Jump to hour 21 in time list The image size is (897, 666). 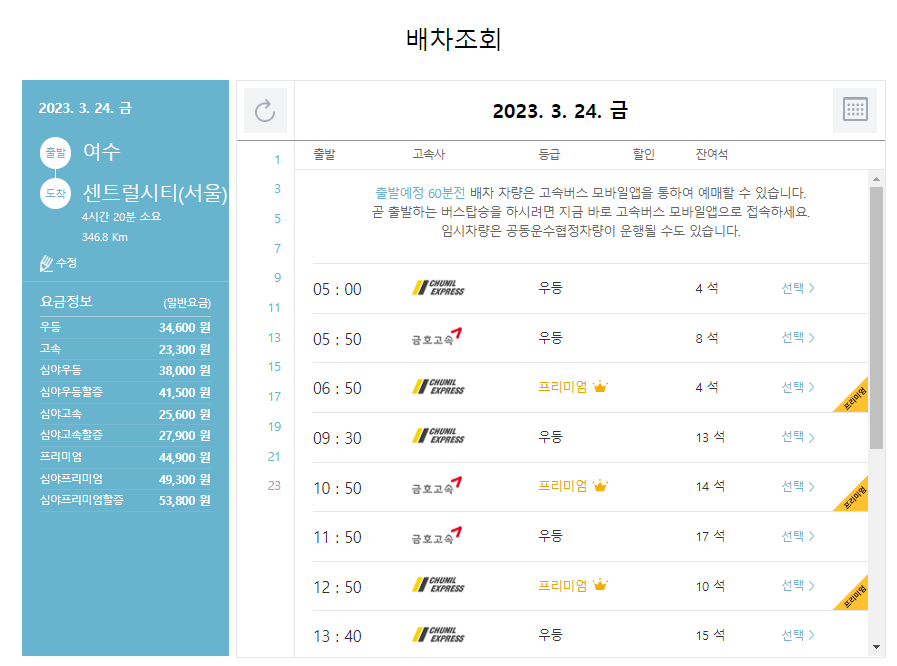click(275, 457)
